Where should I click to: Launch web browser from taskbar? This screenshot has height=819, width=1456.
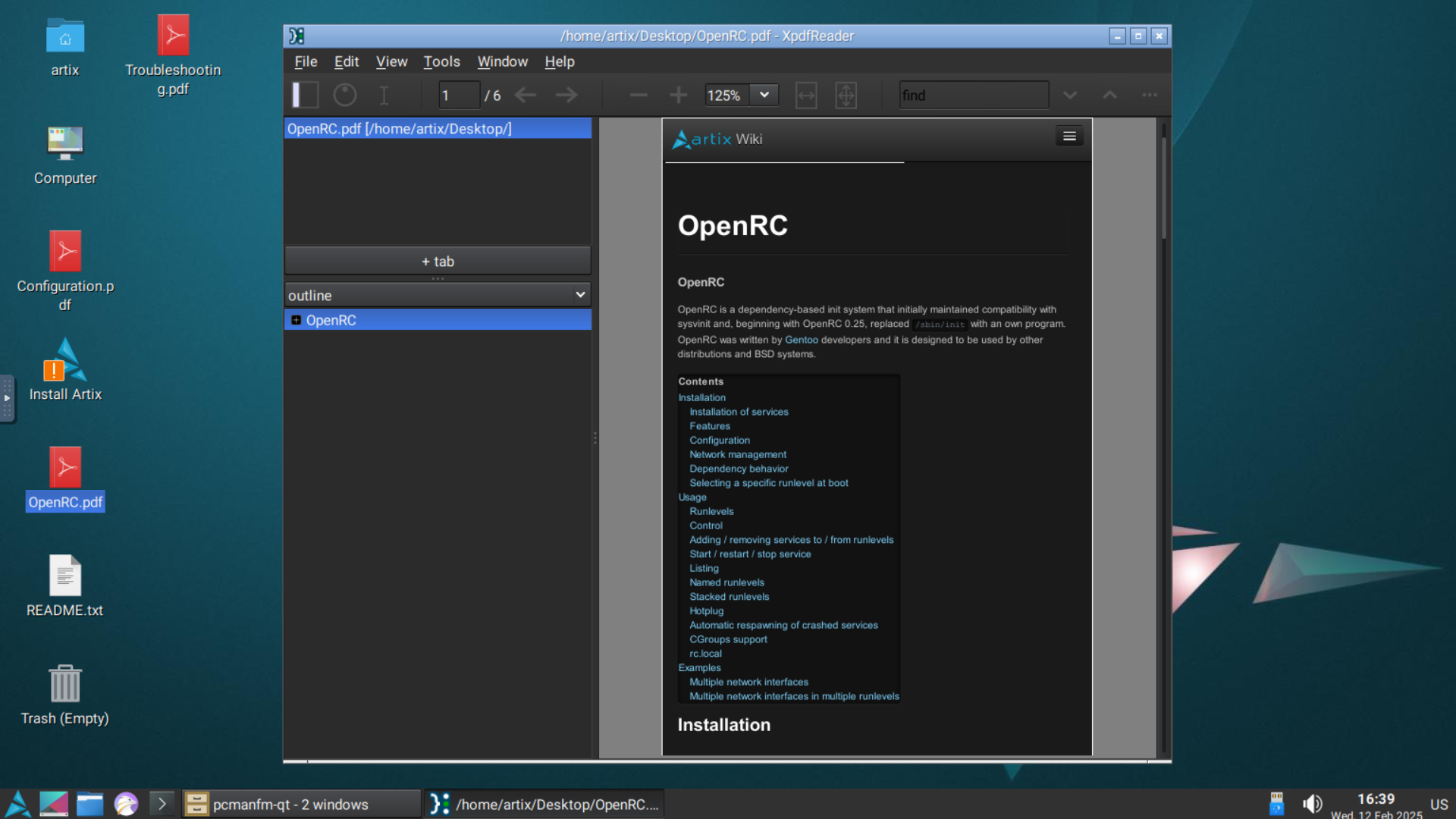(126, 804)
